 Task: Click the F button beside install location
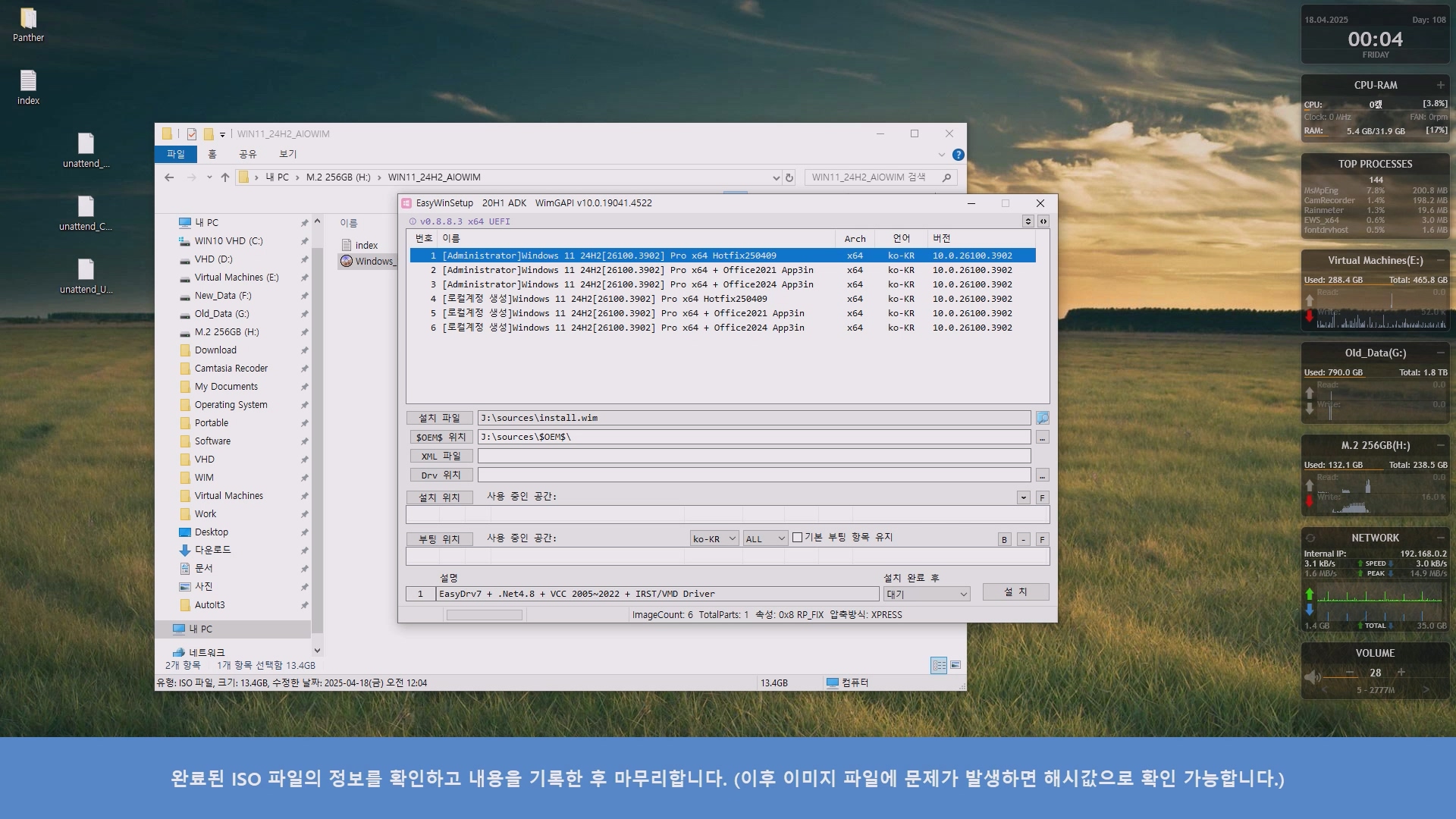coord(1043,497)
